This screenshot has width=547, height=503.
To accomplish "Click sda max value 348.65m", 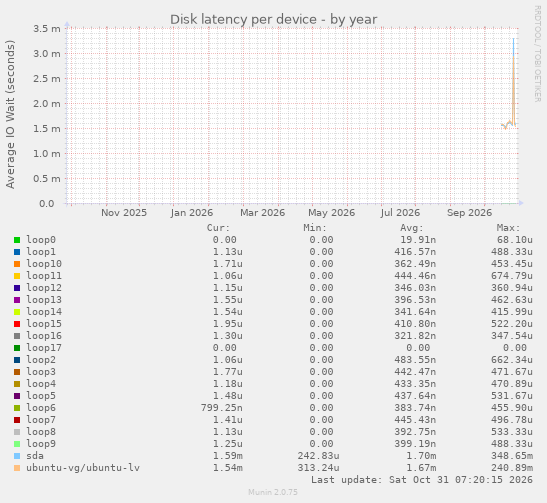I will 512,456.
